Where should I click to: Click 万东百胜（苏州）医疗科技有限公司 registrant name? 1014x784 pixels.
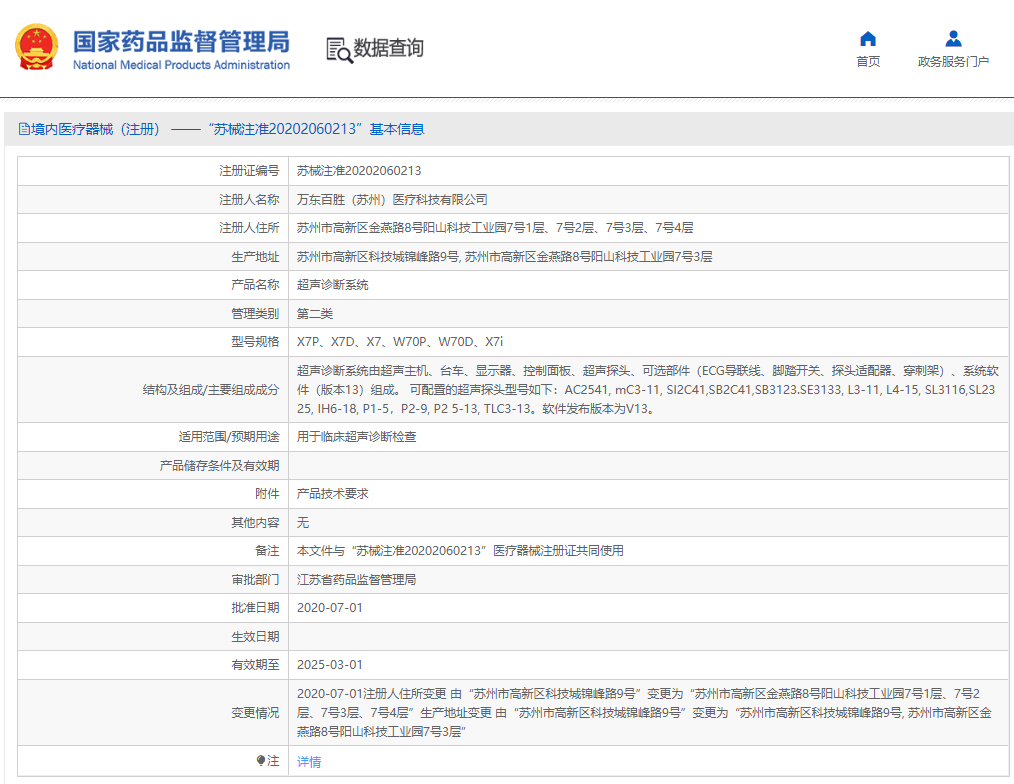pos(392,200)
